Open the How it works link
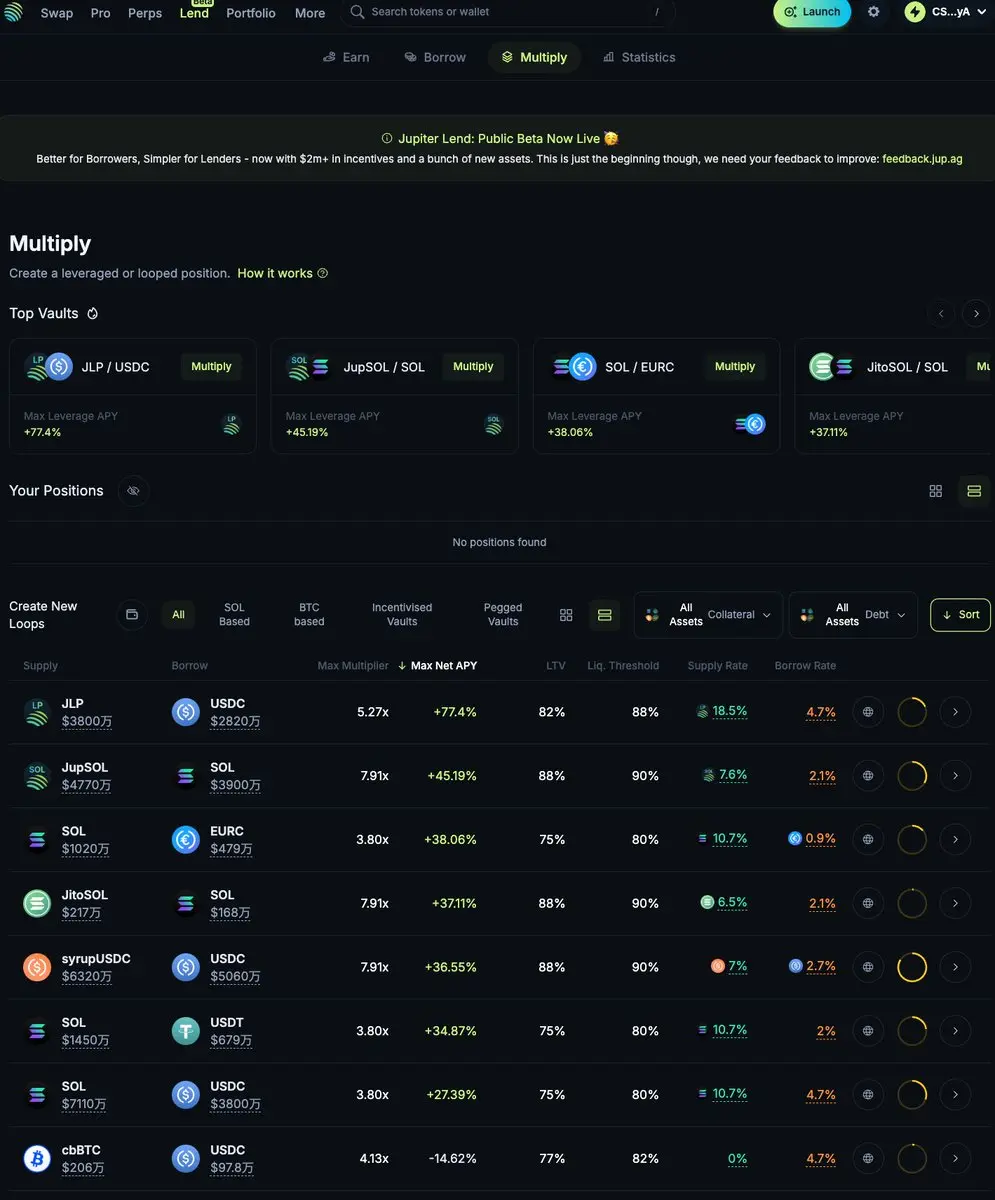This screenshot has height=1200, width=995. [282, 273]
